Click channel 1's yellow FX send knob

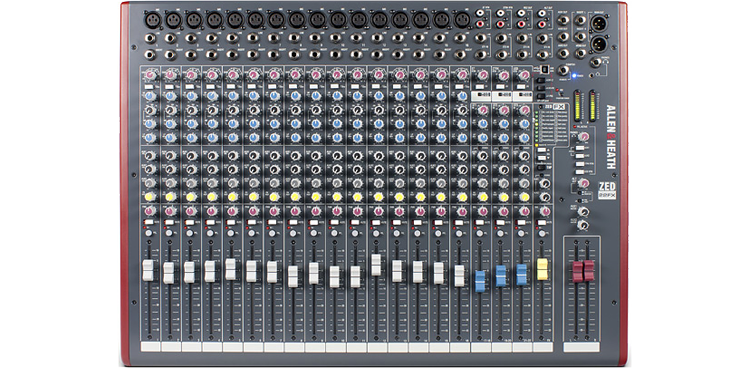tap(149, 197)
